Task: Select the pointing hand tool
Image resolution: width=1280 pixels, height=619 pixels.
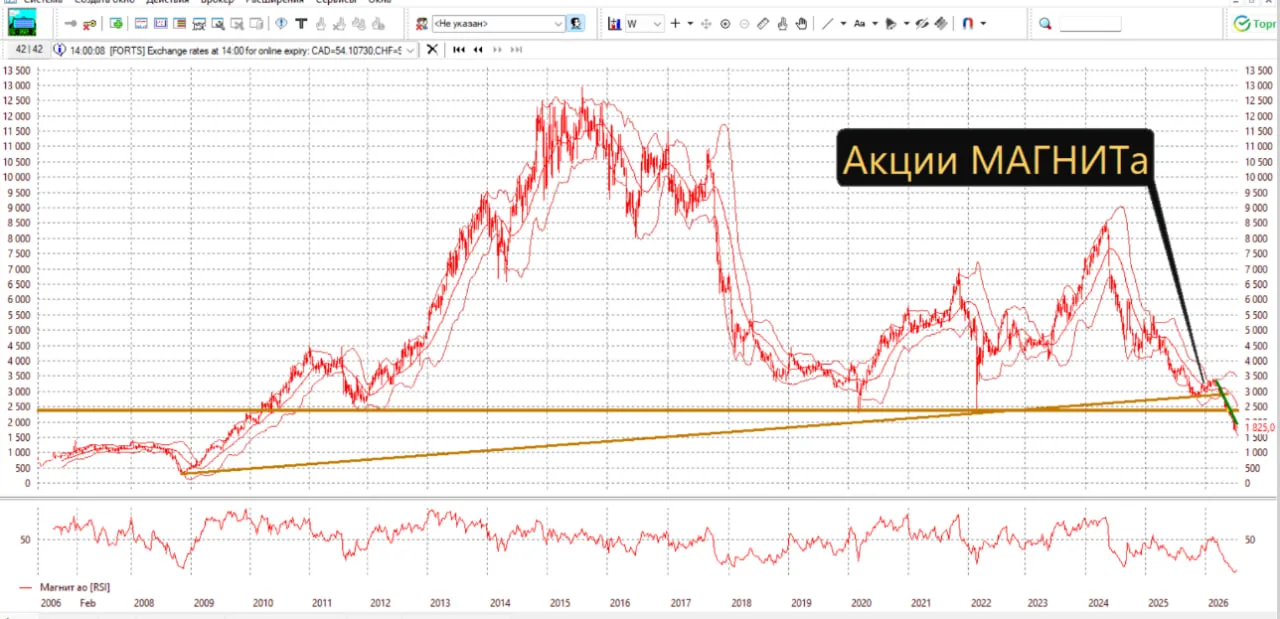Action: coord(782,23)
